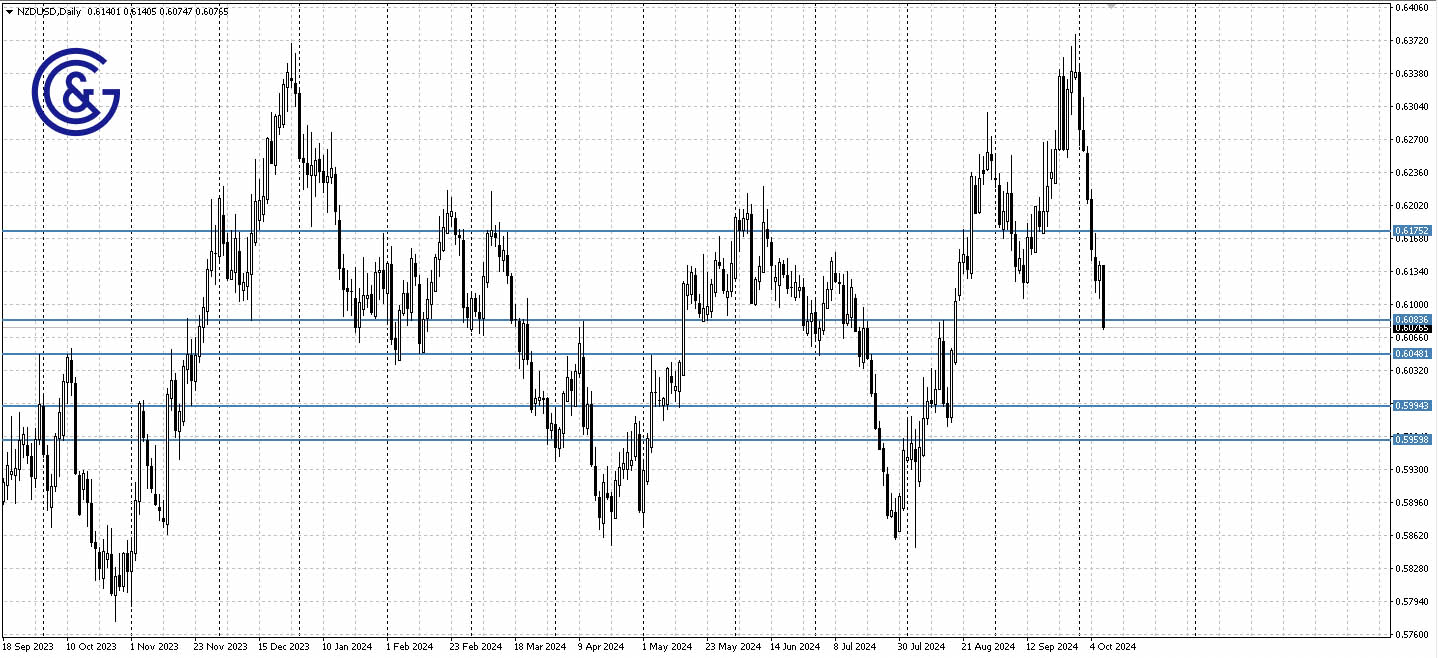1438x658 pixels.
Task: Select the black current price tag 0.60765
Action: point(1413,331)
